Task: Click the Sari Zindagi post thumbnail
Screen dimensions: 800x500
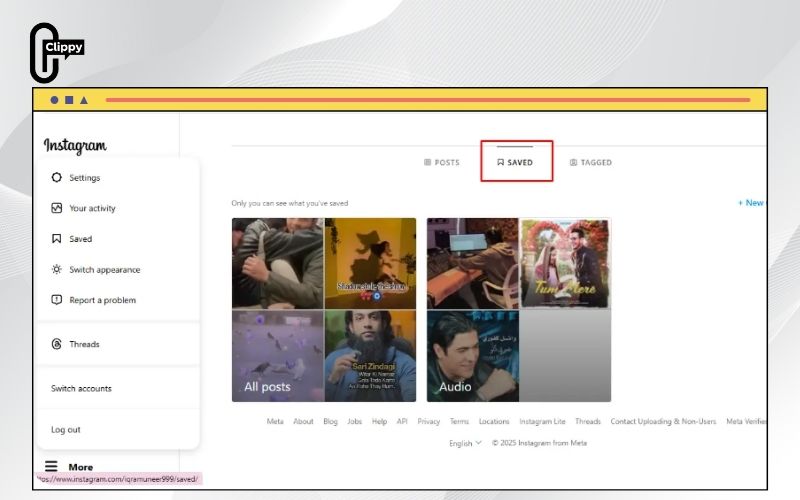Action: point(370,356)
